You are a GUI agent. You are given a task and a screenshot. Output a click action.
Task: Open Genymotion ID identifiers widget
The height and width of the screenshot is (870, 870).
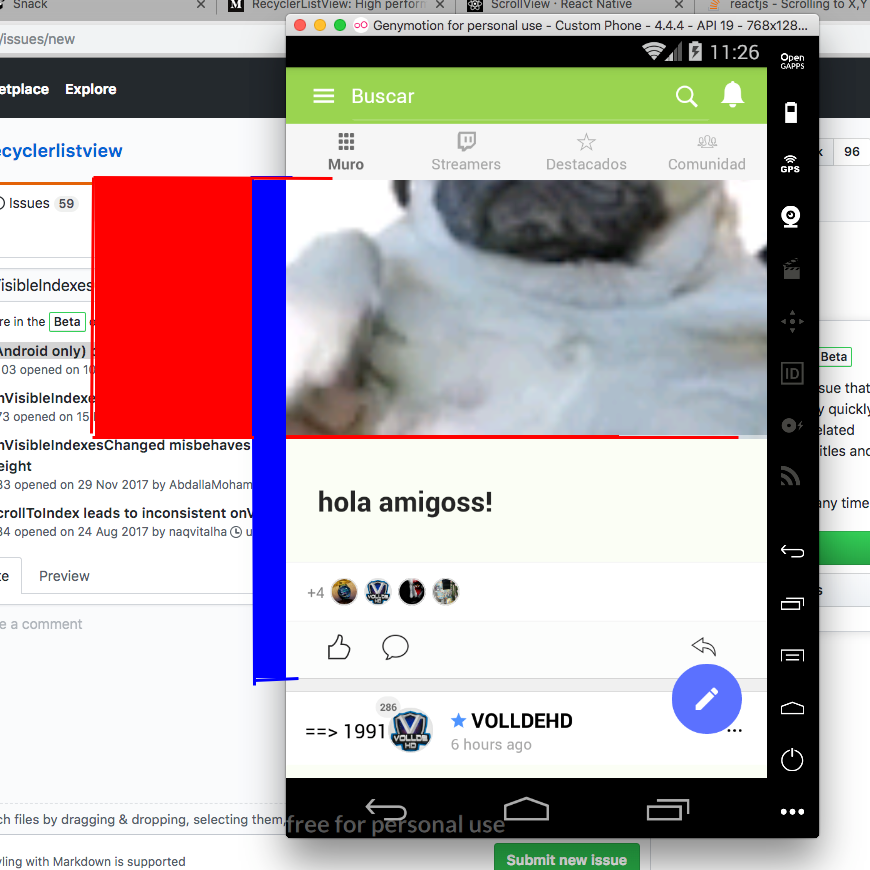tap(792, 373)
